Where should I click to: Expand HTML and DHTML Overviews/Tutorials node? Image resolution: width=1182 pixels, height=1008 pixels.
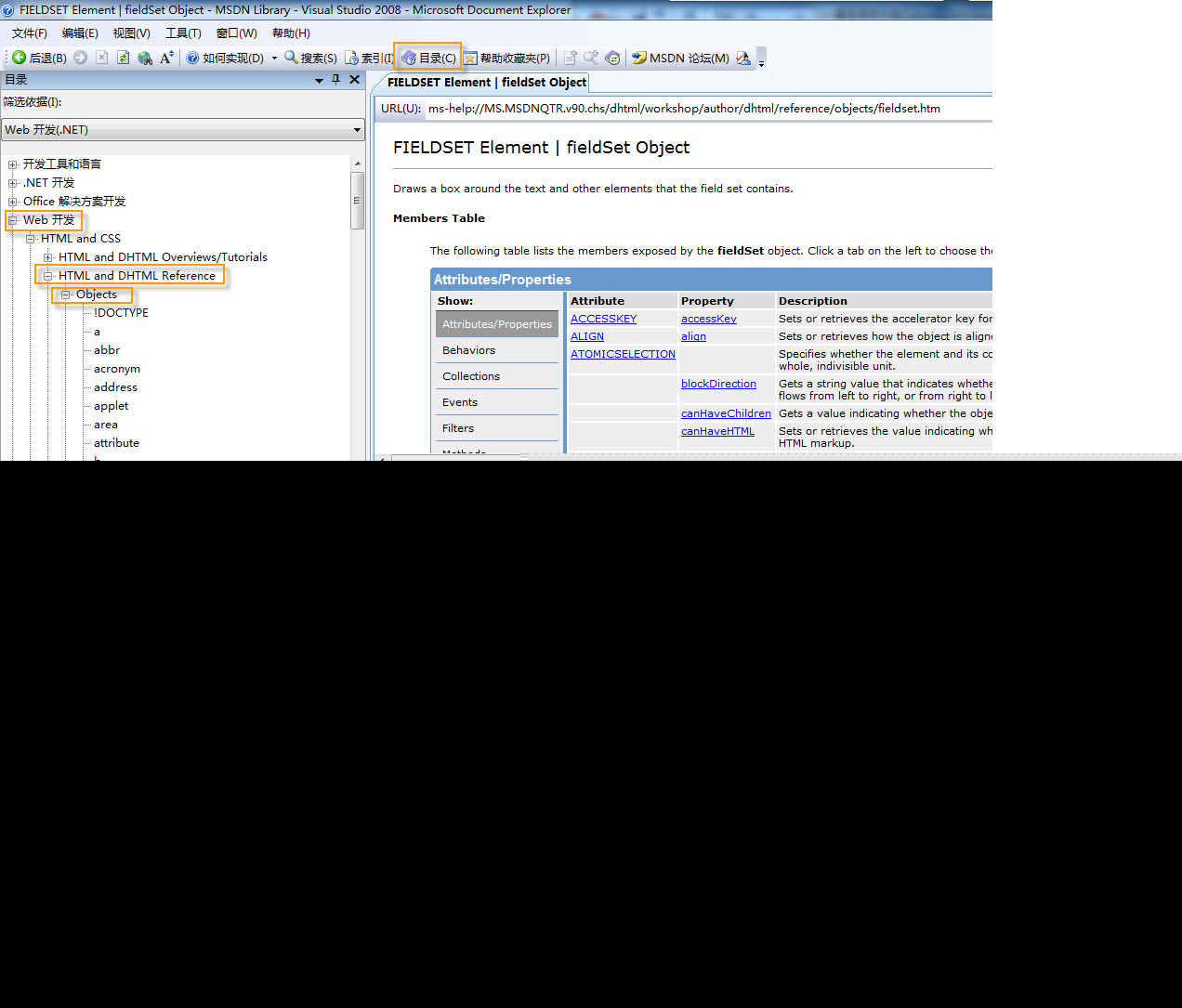coord(48,257)
